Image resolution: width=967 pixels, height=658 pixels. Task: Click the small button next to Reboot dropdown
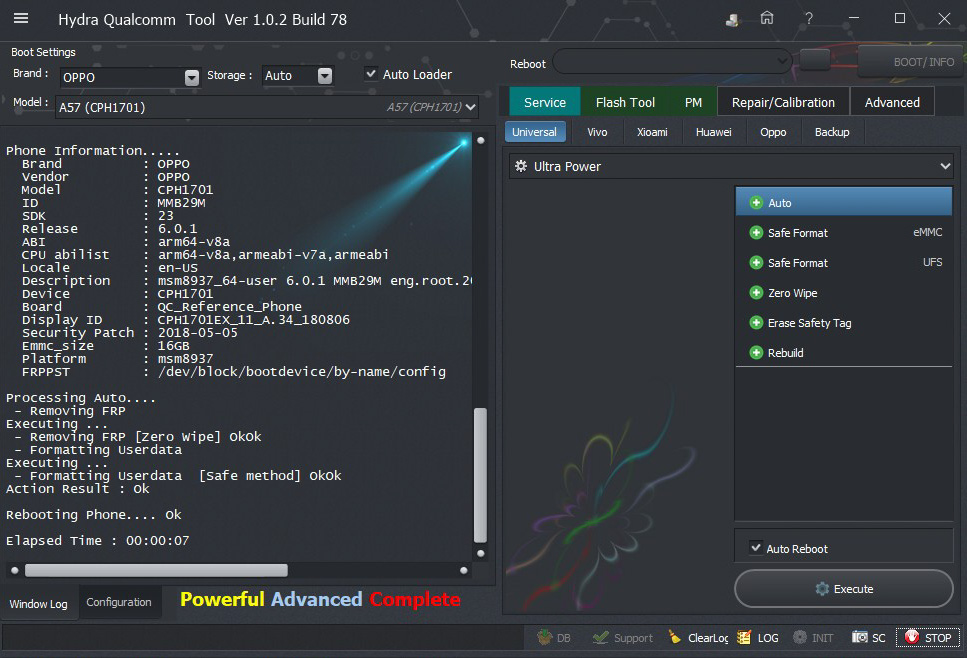pos(815,60)
